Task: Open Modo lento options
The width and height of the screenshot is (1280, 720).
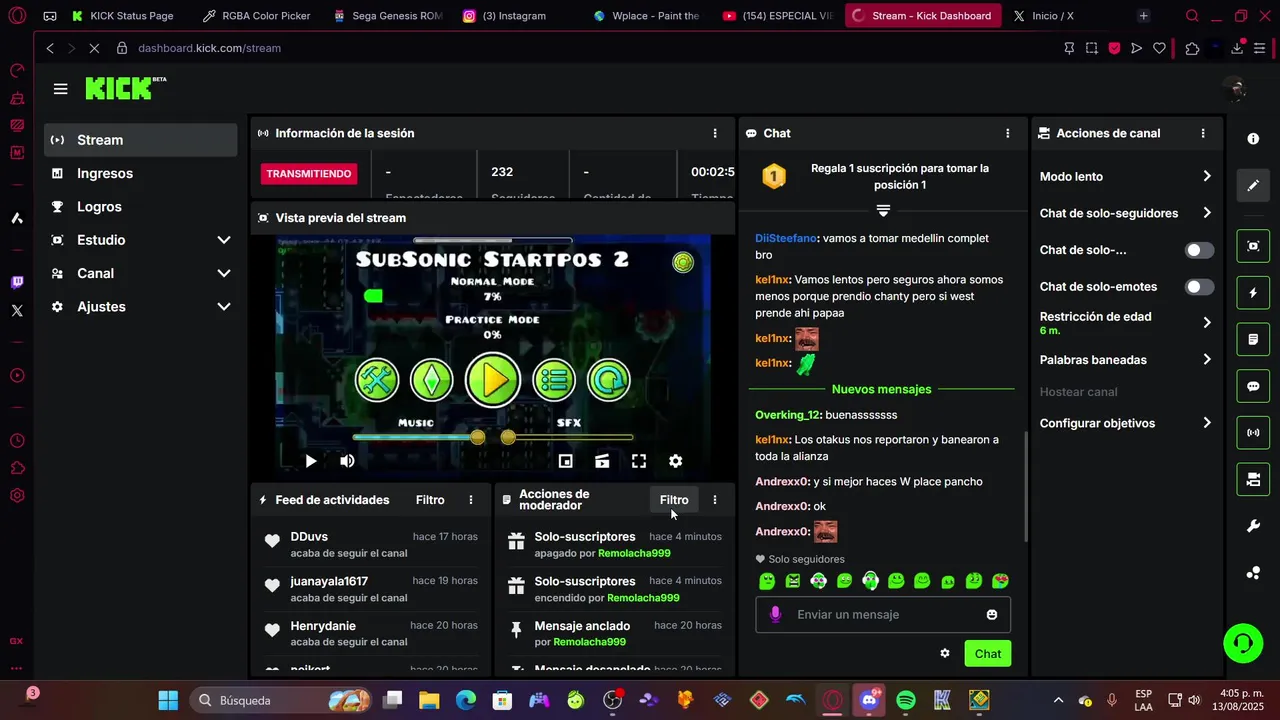Action: coord(1126,176)
